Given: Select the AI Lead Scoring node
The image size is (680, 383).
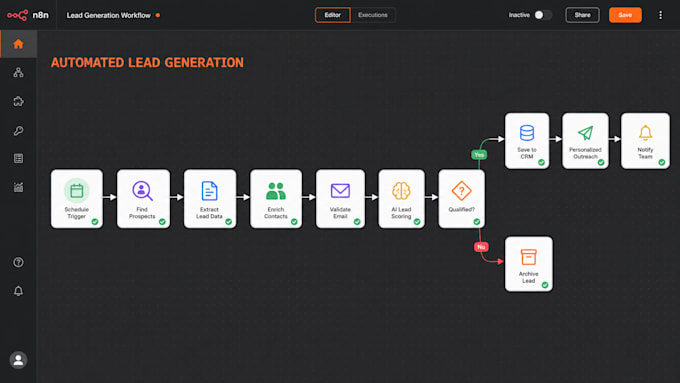Looking at the screenshot, I should pos(401,199).
